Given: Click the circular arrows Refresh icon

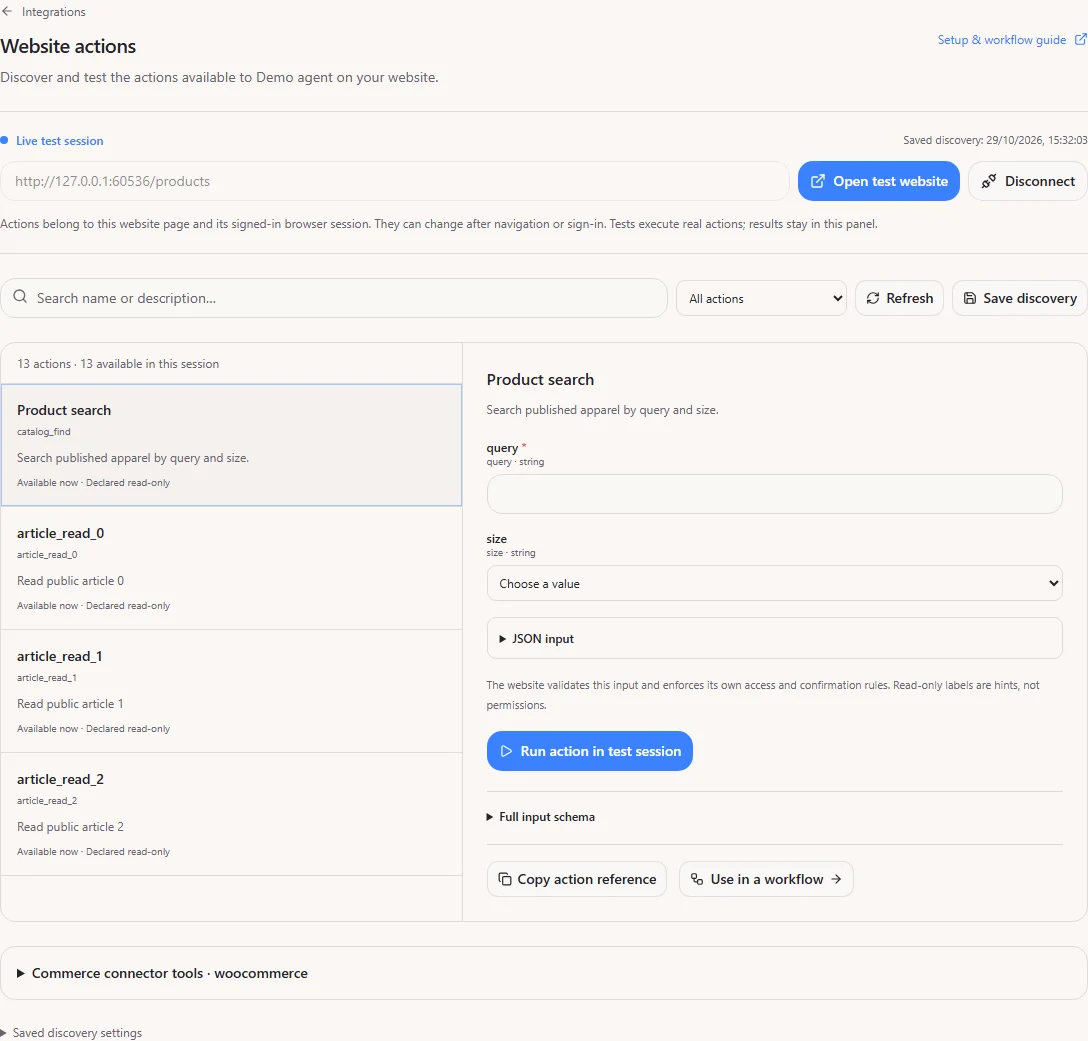Looking at the screenshot, I should coord(873,298).
